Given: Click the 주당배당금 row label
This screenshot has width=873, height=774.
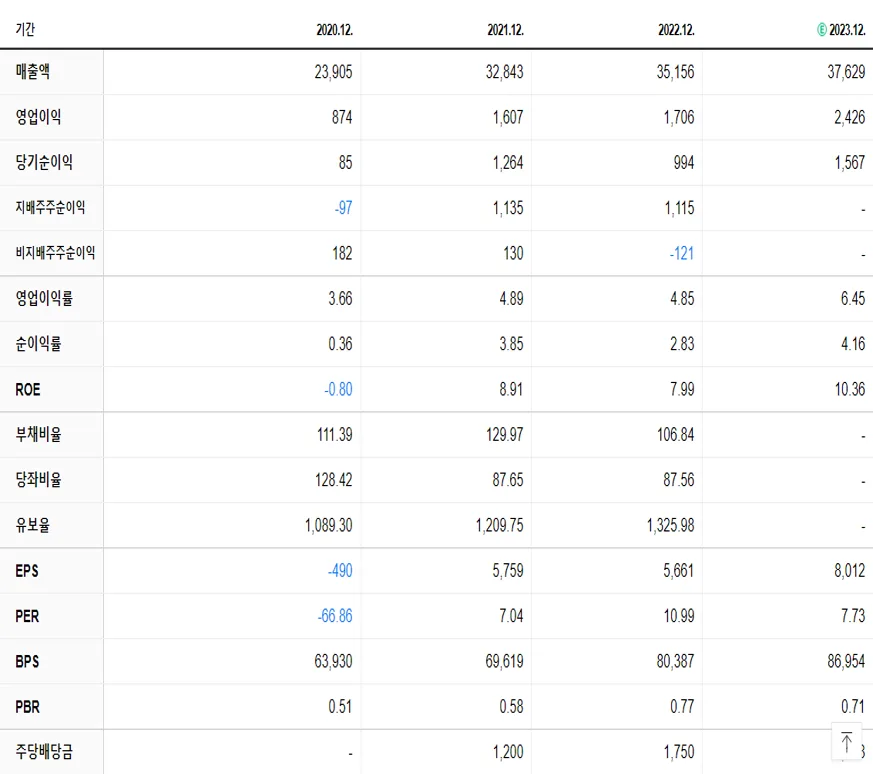Looking at the screenshot, I should (x=44, y=752).
